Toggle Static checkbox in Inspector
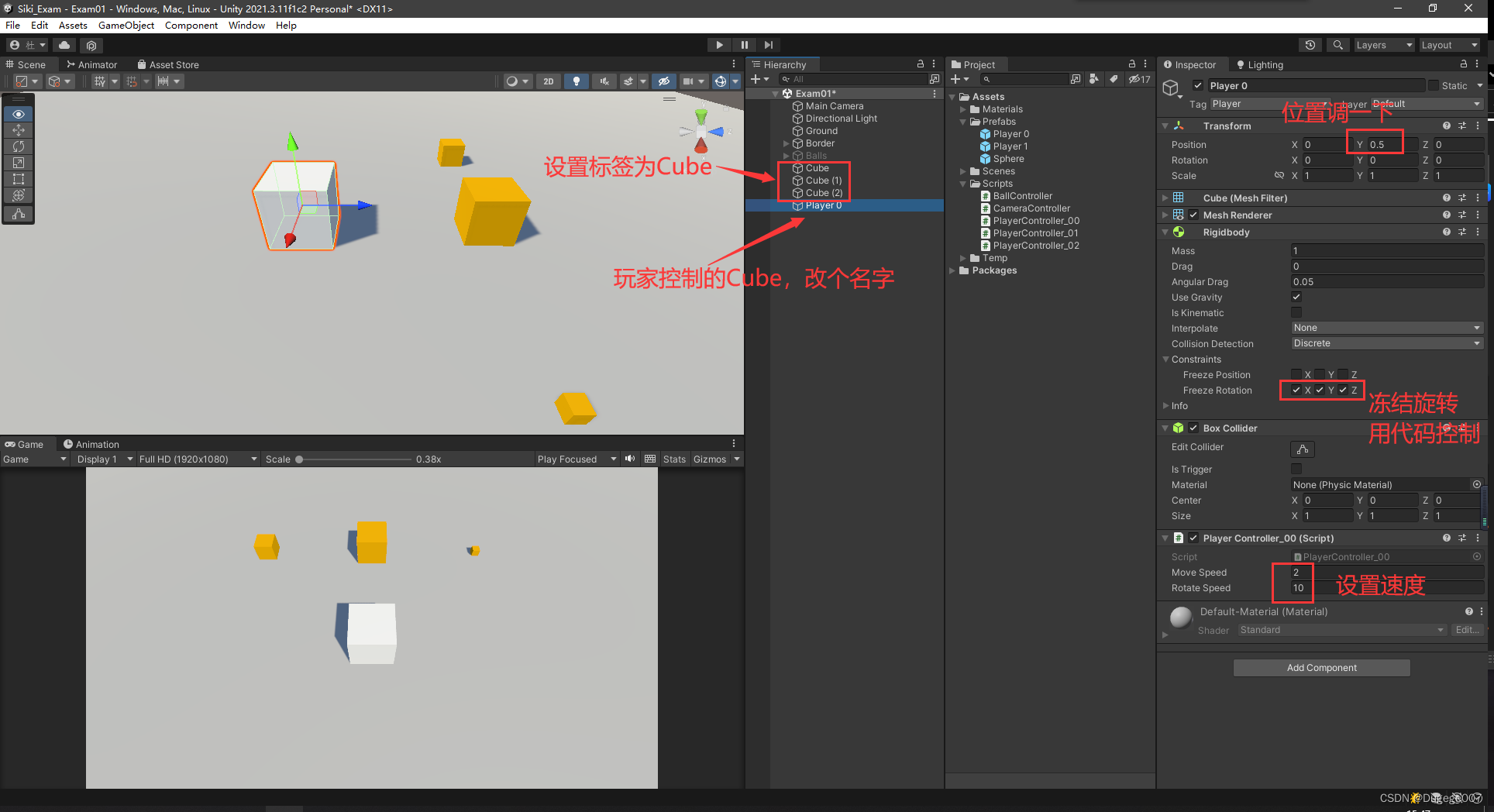This screenshot has height=812, width=1494. tap(1434, 86)
